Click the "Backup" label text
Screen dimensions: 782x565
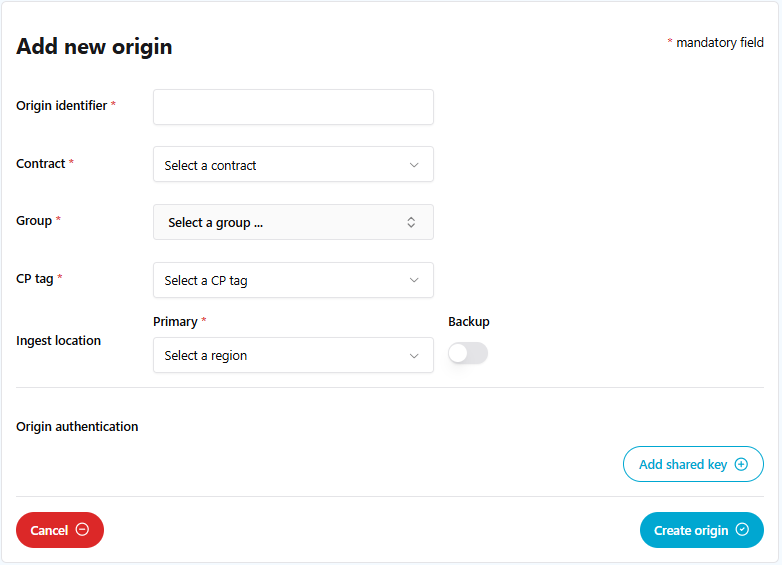pyautogui.click(x=469, y=322)
